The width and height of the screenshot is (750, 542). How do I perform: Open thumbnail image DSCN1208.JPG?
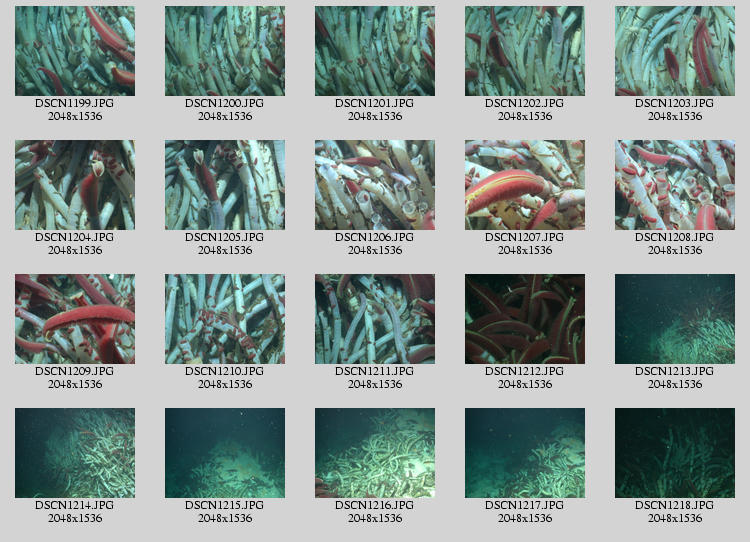click(675, 185)
